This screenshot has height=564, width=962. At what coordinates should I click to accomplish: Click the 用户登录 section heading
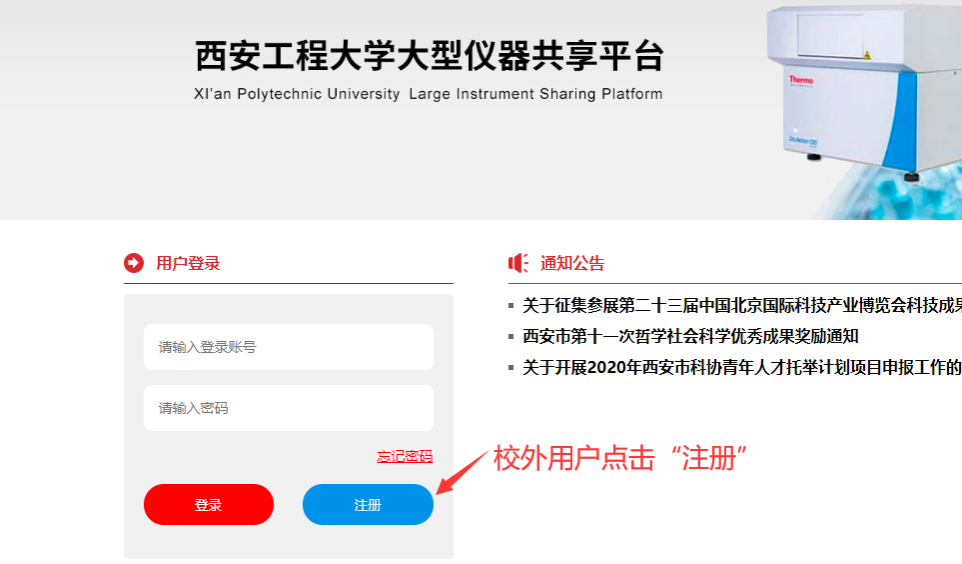[x=188, y=263]
